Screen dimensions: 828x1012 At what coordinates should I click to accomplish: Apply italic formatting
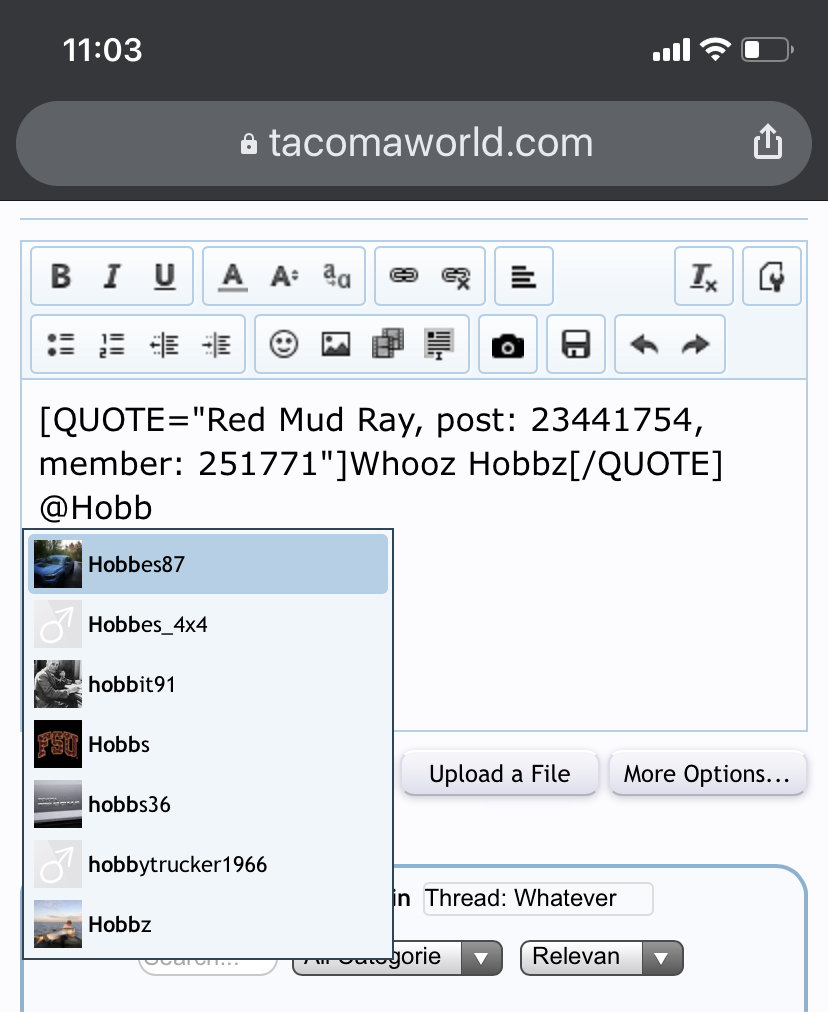112,276
